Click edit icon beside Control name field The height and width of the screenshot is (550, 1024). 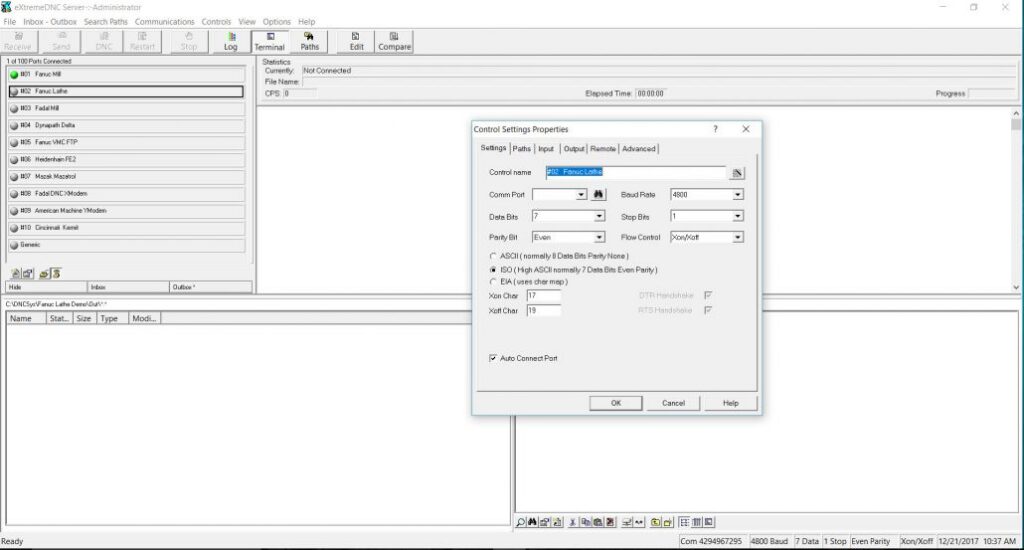[737, 173]
